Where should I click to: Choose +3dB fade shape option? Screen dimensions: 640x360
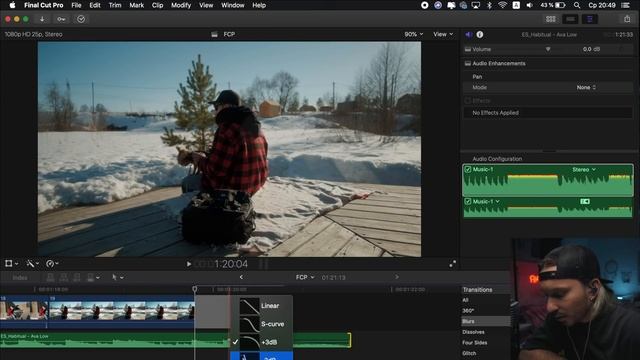click(x=262, y=342)
